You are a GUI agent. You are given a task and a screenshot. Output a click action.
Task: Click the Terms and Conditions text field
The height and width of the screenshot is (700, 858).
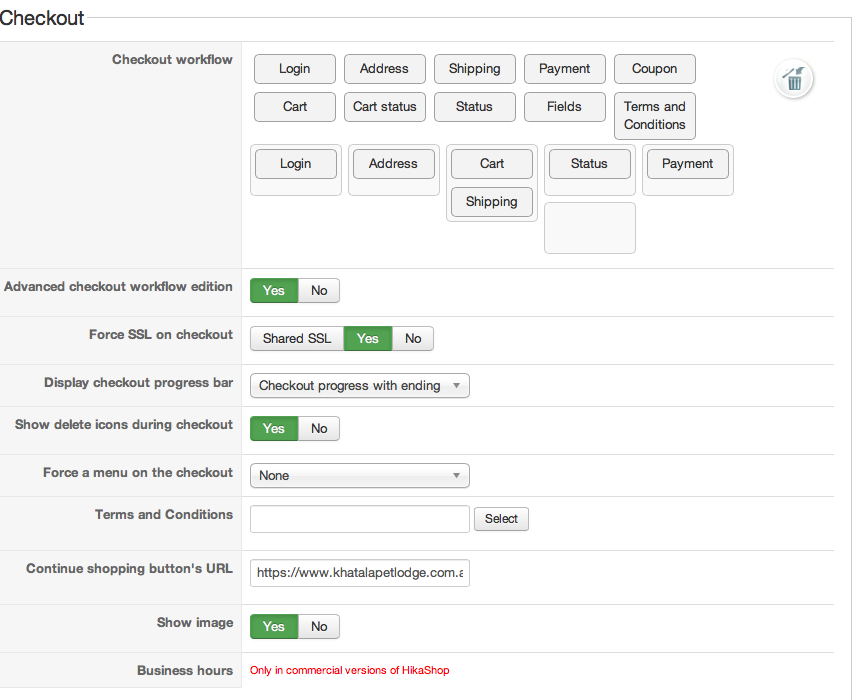(x=360, y=519)
